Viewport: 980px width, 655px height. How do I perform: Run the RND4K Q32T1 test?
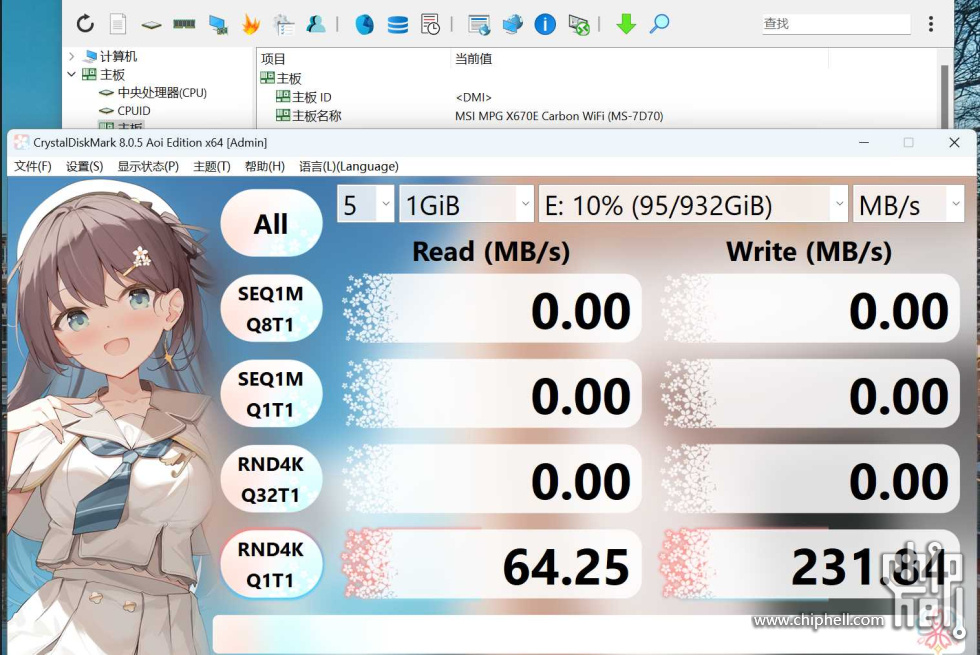tap(271, 479)
